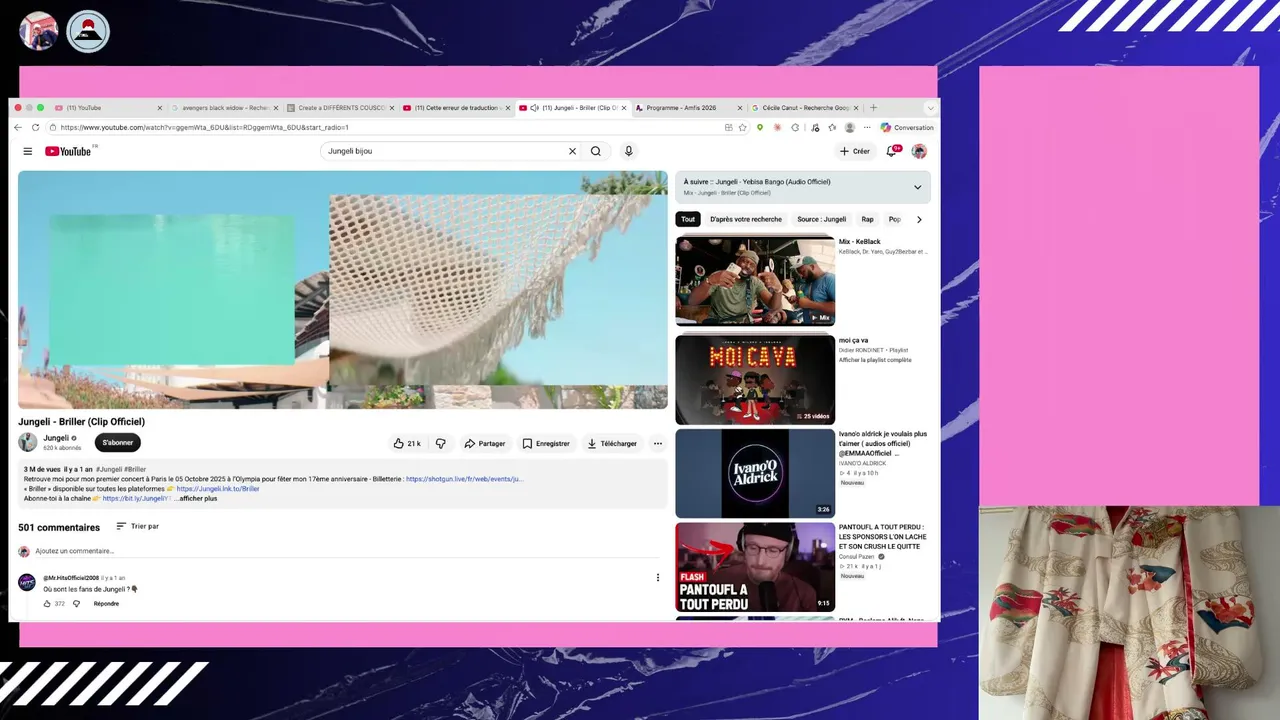Open the browser profile icon in toolbar
Screen dimensions: 1280x720
tap(850, 127)
